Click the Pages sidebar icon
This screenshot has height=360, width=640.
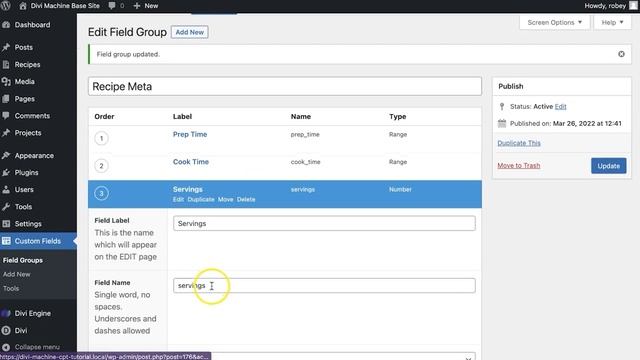[6, 99]
